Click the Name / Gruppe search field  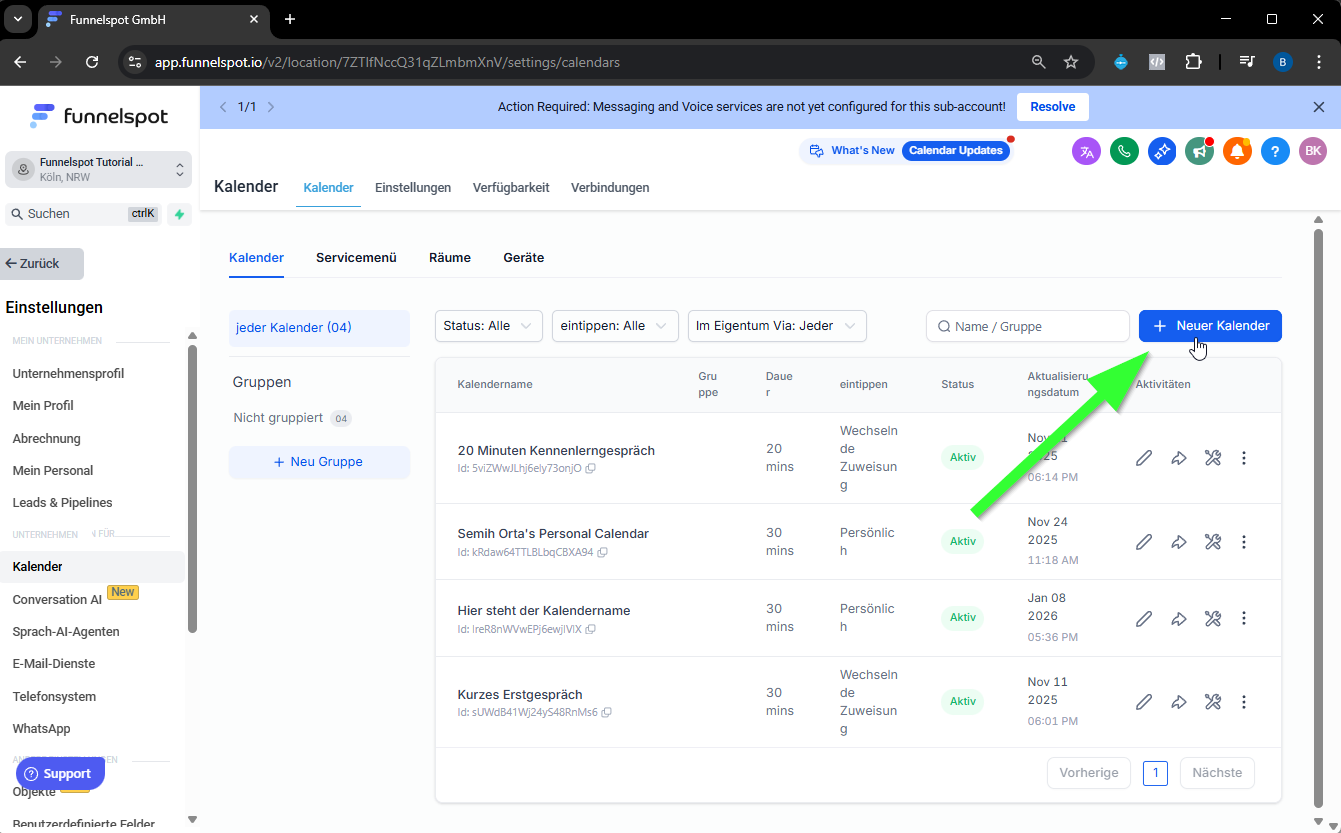click(1030, 326)
